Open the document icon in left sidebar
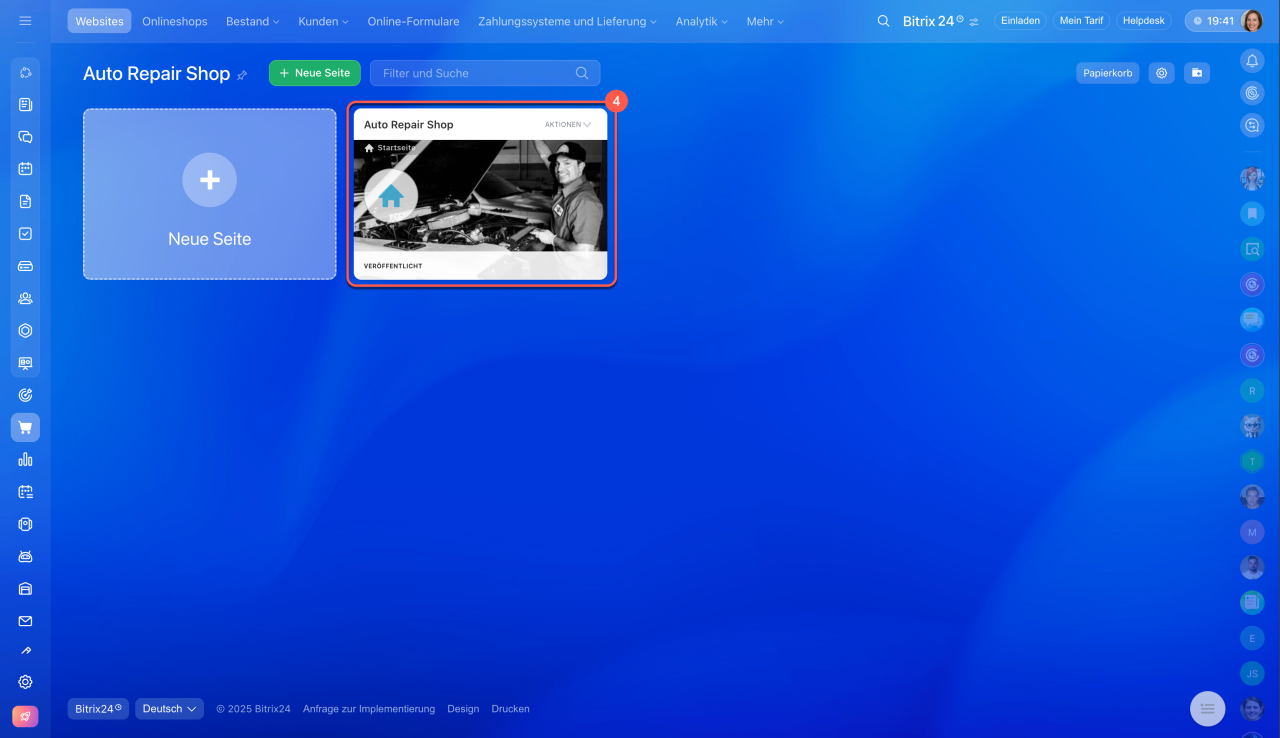Screen dimensions: 1280x738 (x=26, y=201)
